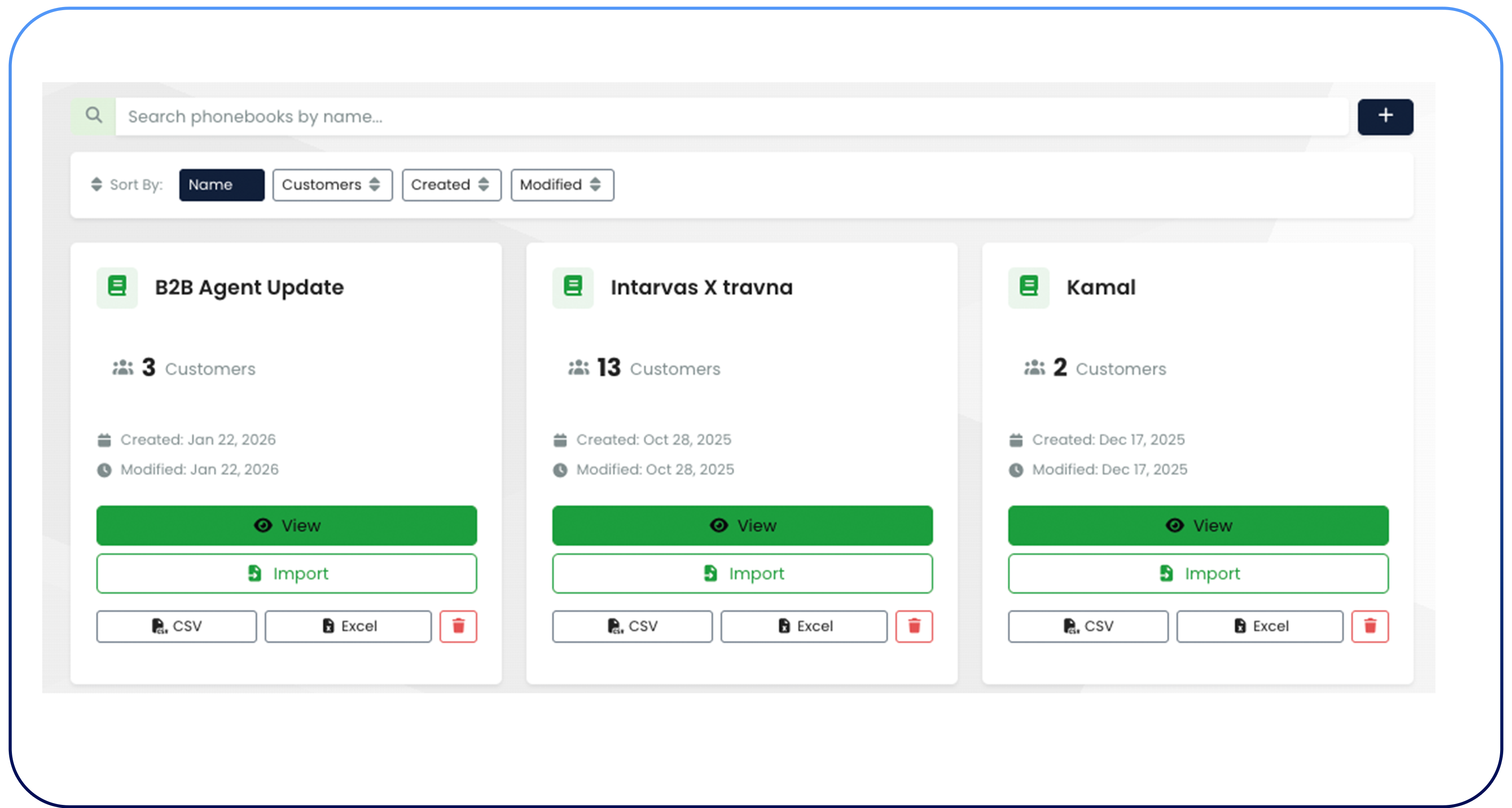Import contacts into Kamal phonebook
Viewport: 1512px width, 808px height.
(x=1198, y=573)
